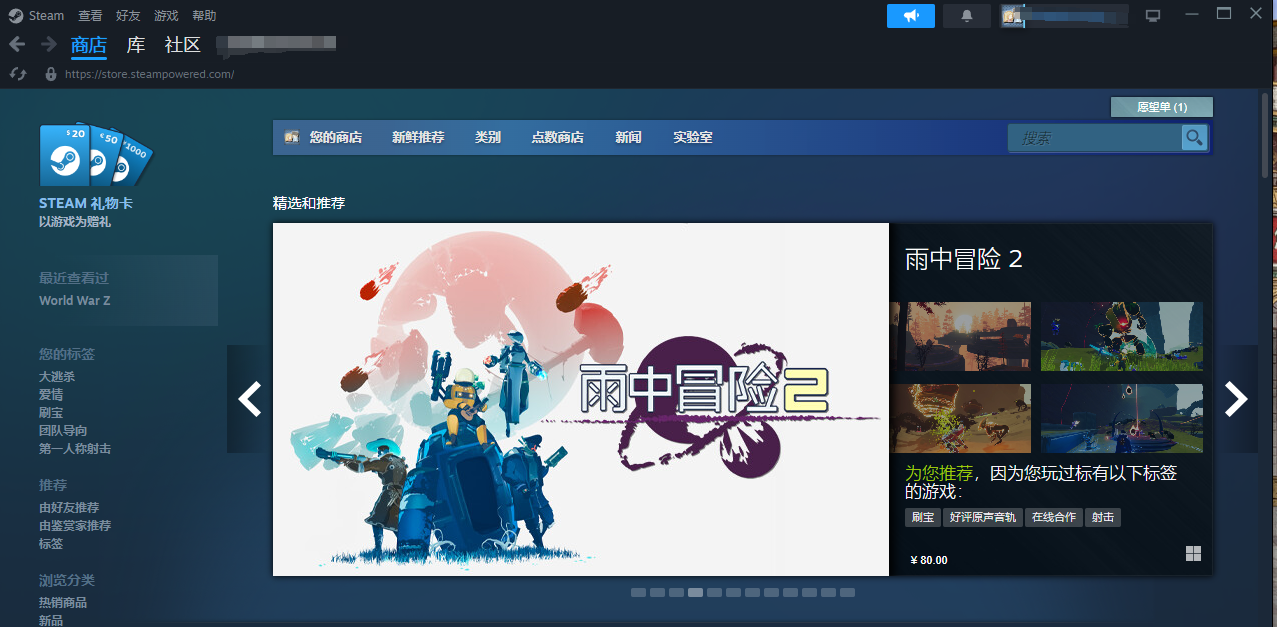Image resolution: width=1277 pixels, height=627 pixels.
Task: Click the 搜索 search input field
Action: tap(1095, 138)
